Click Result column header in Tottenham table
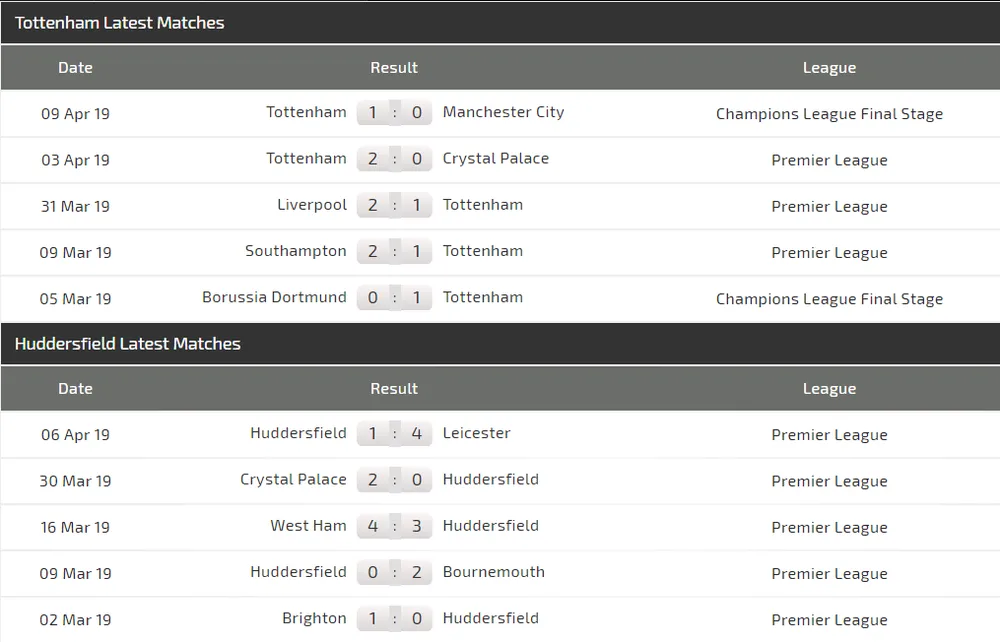The image size is (1000, 642). pos(394,68)
